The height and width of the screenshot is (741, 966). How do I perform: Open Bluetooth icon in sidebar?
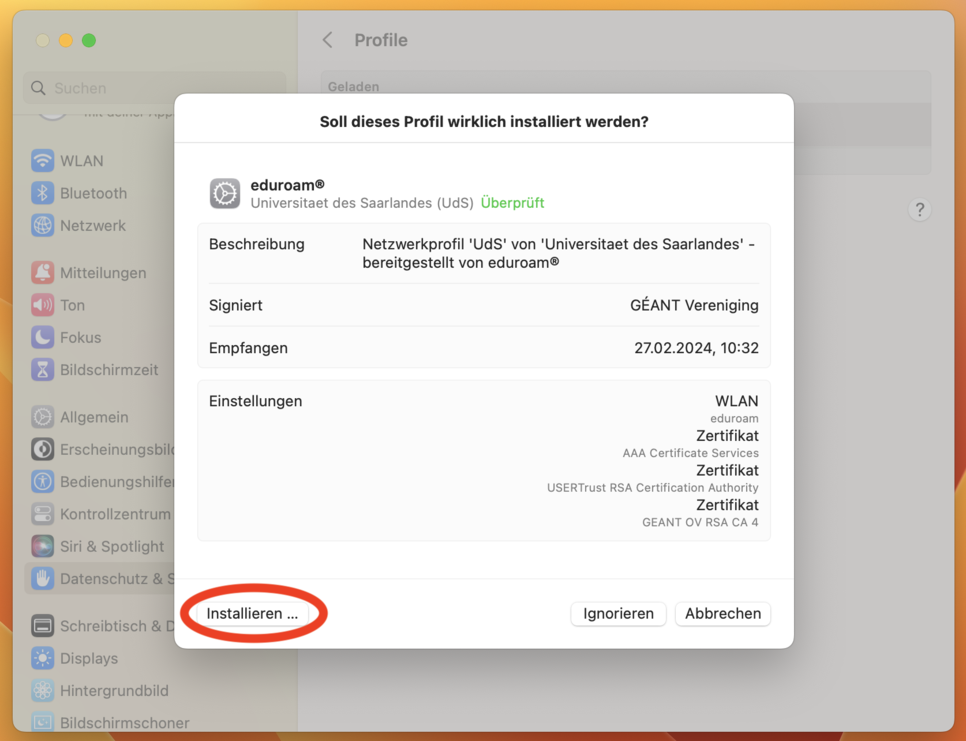click(43, 193)
